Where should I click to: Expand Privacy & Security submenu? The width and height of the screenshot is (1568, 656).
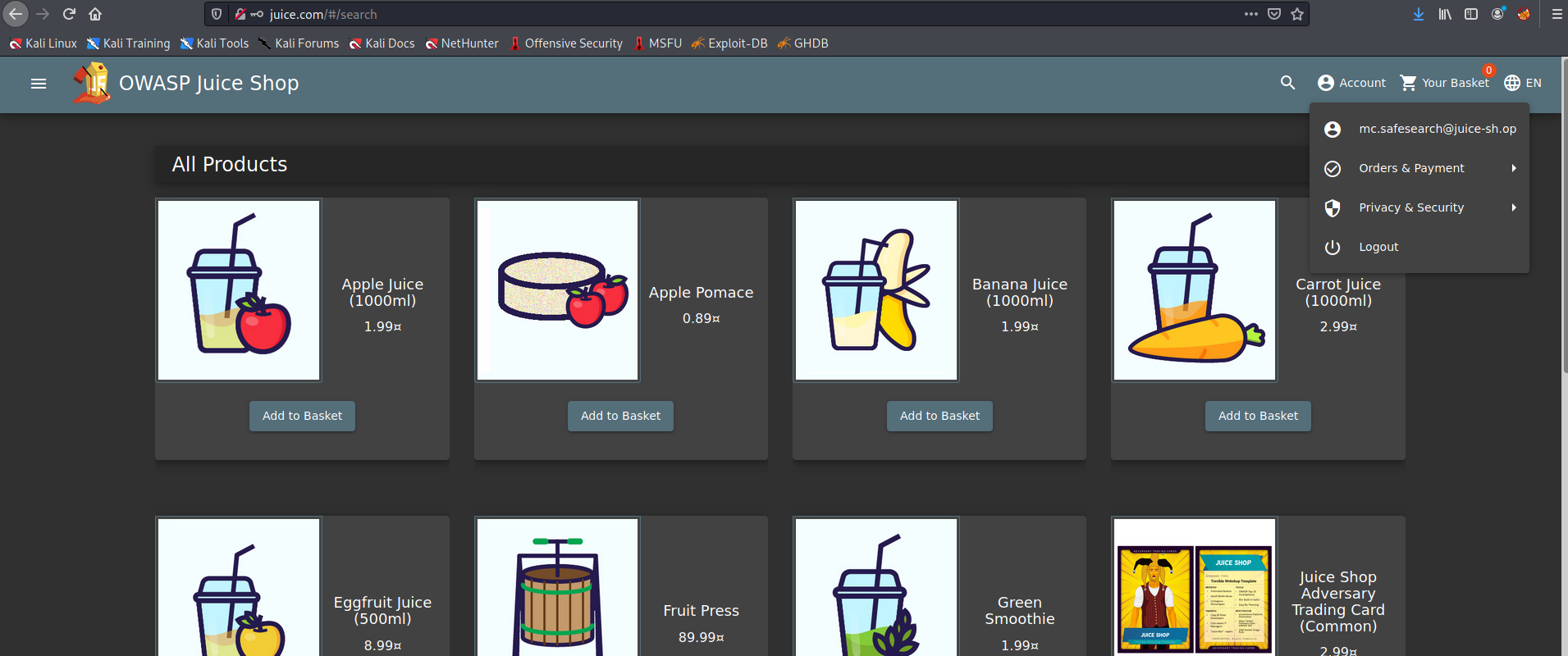pos(1419,207)
